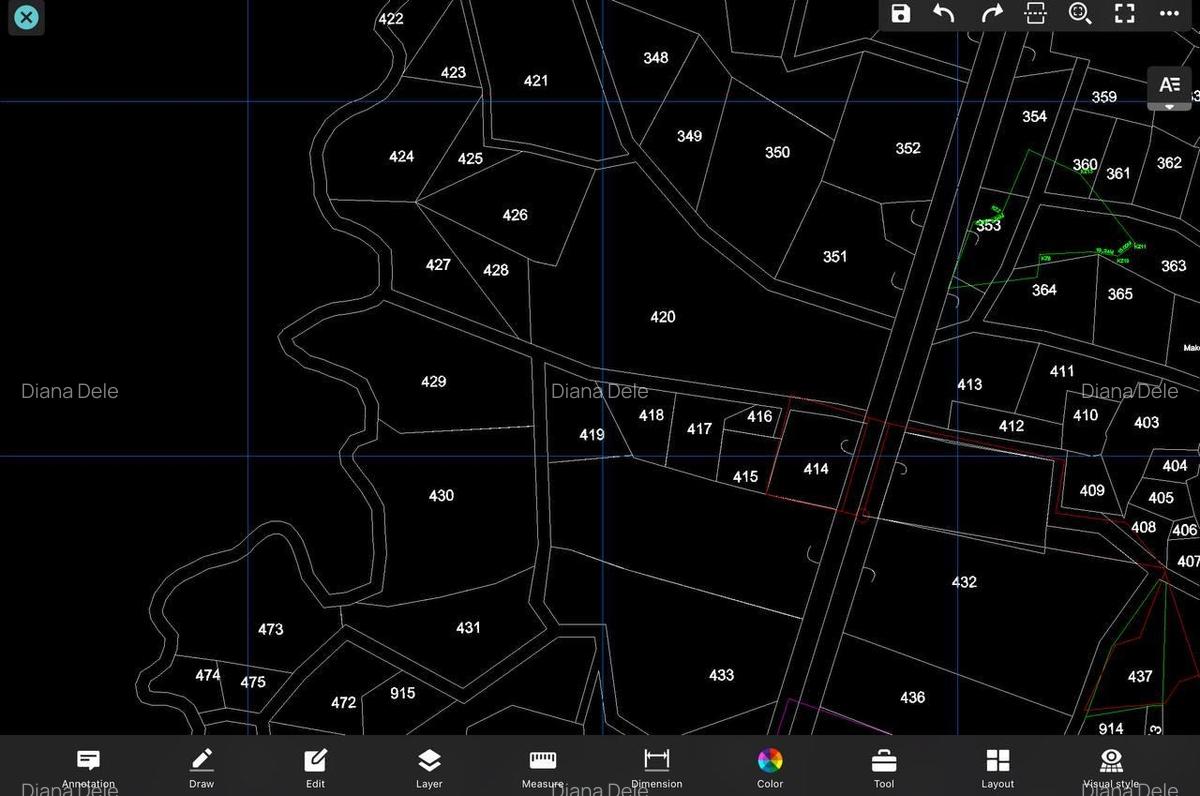Select parcel label 364
Image resolution: width=1200 pixels, height=796 pixels.
coord(1044,290)
